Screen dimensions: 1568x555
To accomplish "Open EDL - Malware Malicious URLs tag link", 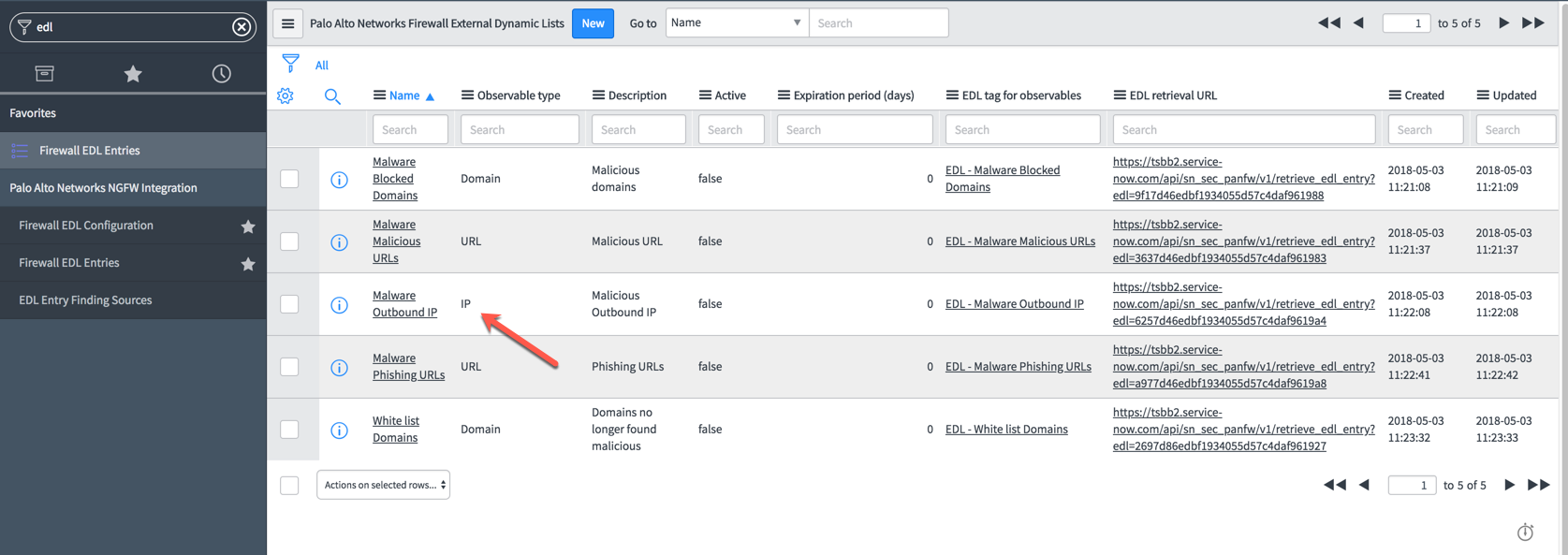I will point(1020,241).
